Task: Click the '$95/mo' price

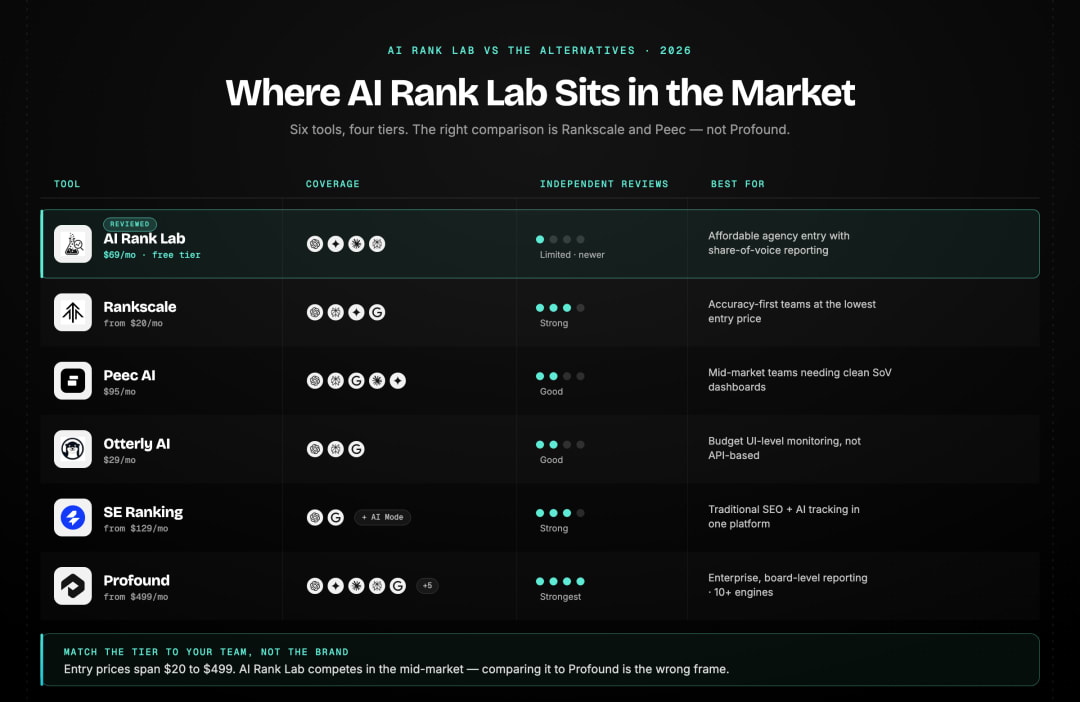Action: coord(120,391)
